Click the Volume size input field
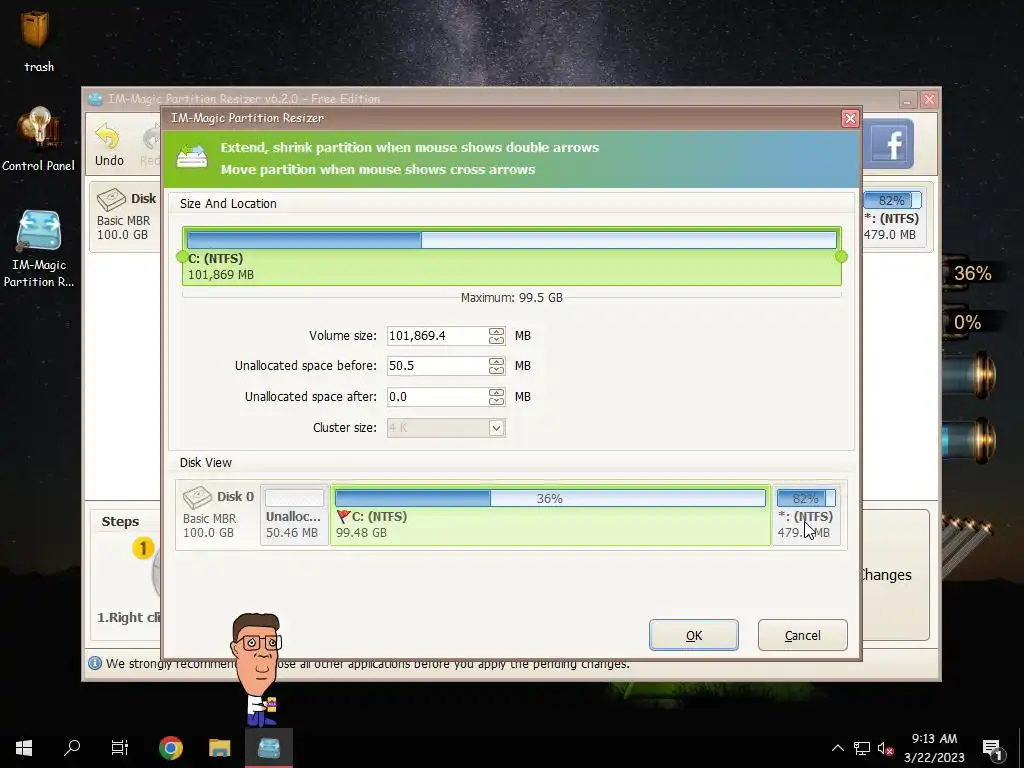This screenshot has height=768, width=1024. coord(437,336)
